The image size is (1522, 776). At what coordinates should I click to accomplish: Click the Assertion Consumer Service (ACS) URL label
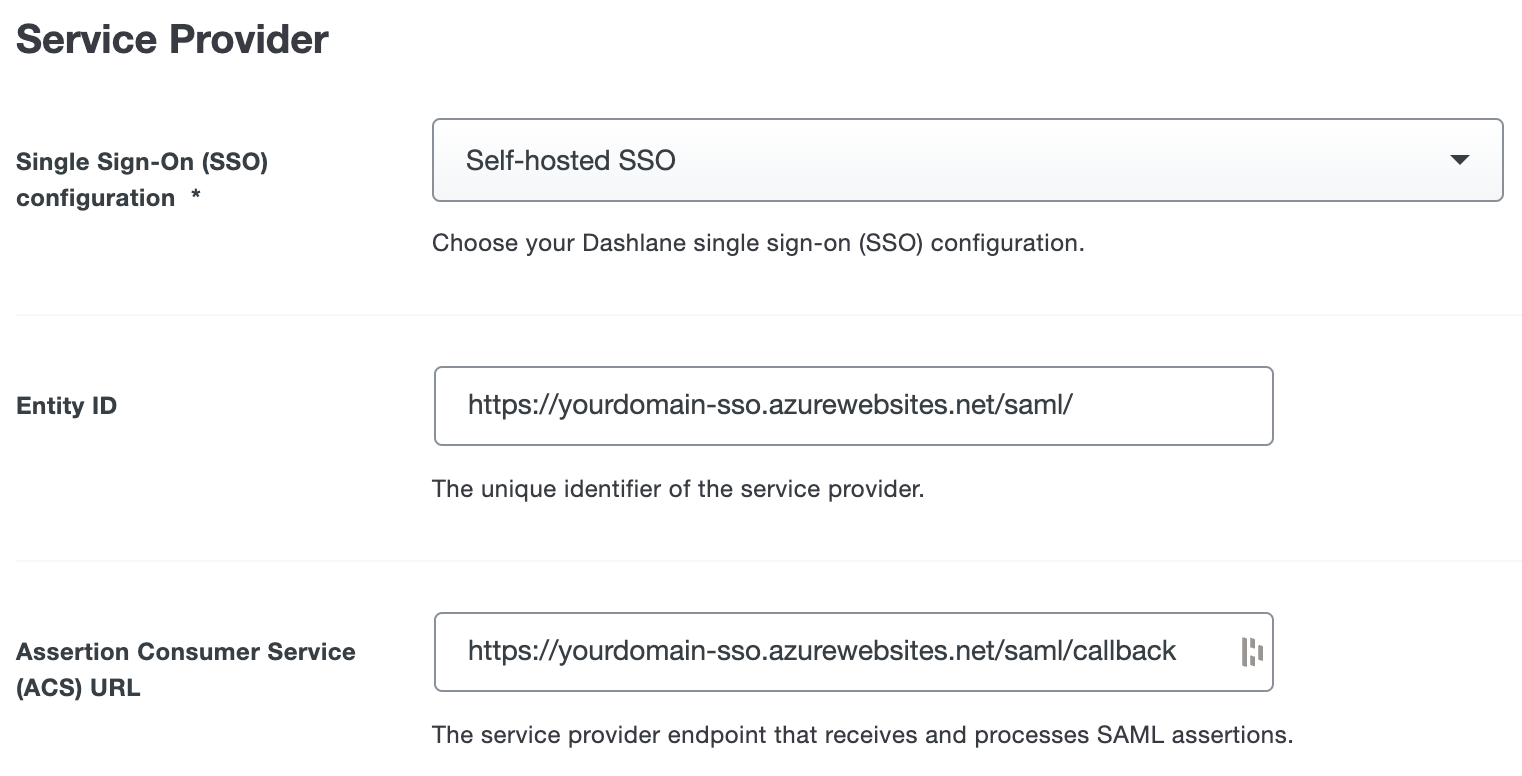tap(185, 669)
